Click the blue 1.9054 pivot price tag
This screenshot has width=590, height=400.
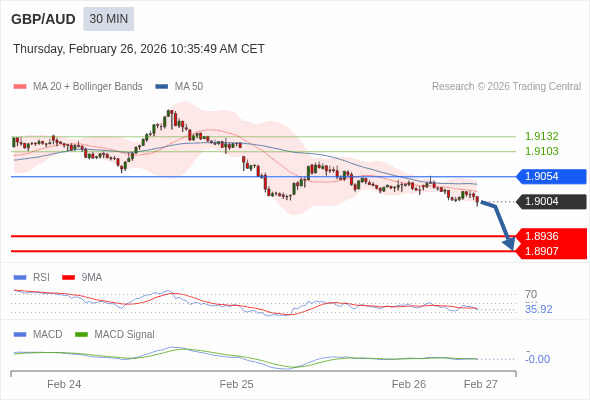pyautogui.click(x=551, y=176)
